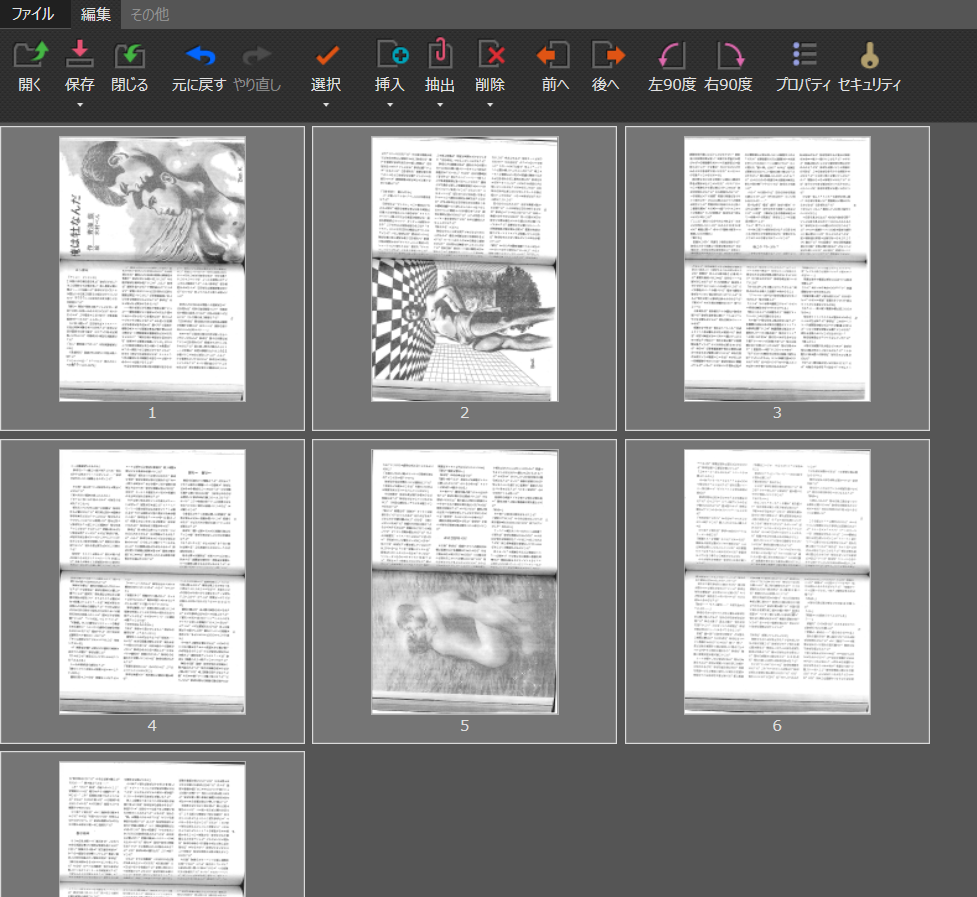Extract pages with the 抽出 icon
Screen dimensions: 977x897
coord(440,55)
